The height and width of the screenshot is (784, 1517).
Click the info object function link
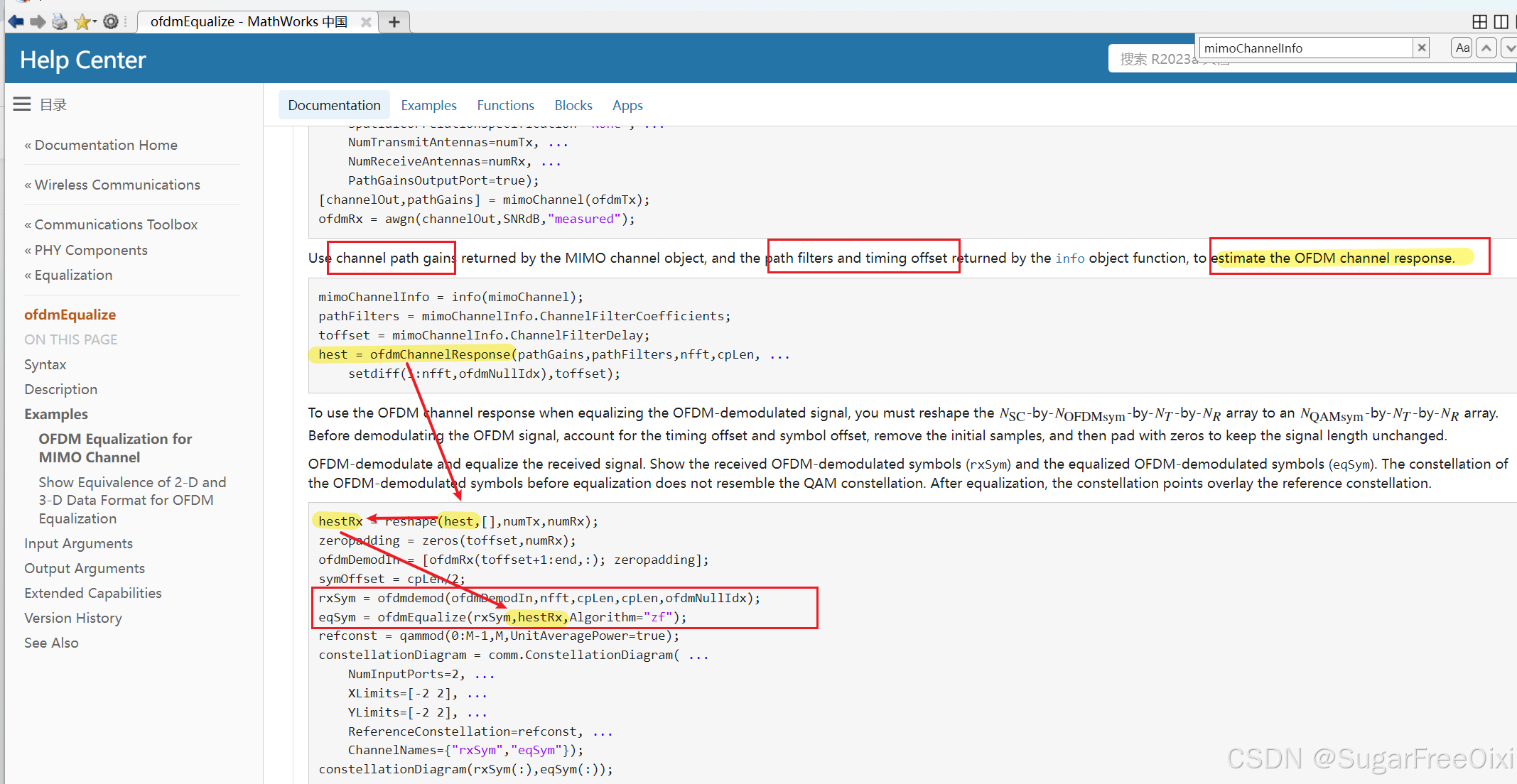point(1069,258)
